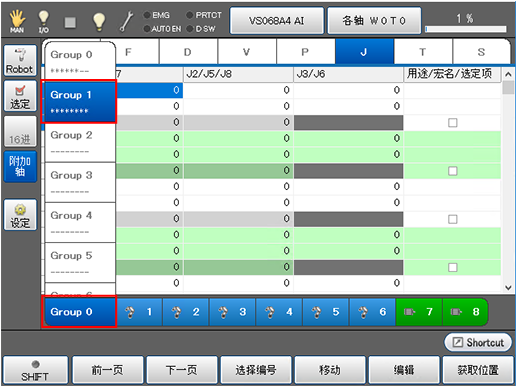Toggle the yellow light bulb icon
The width and height of the screenshot is (516, 386).
[x=99, y=22]
